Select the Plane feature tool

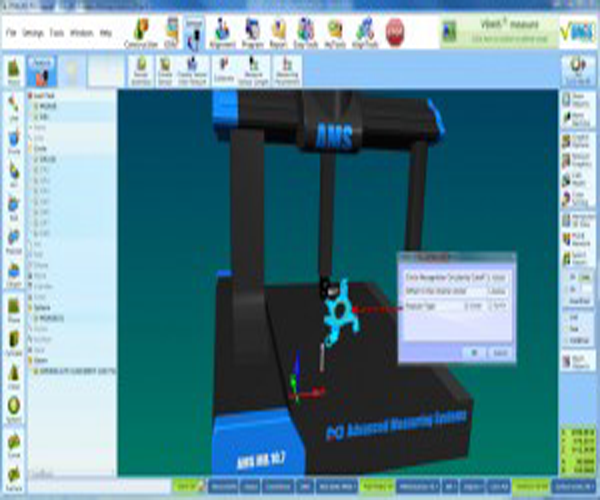pyautogui.click(x=14, y=309)
